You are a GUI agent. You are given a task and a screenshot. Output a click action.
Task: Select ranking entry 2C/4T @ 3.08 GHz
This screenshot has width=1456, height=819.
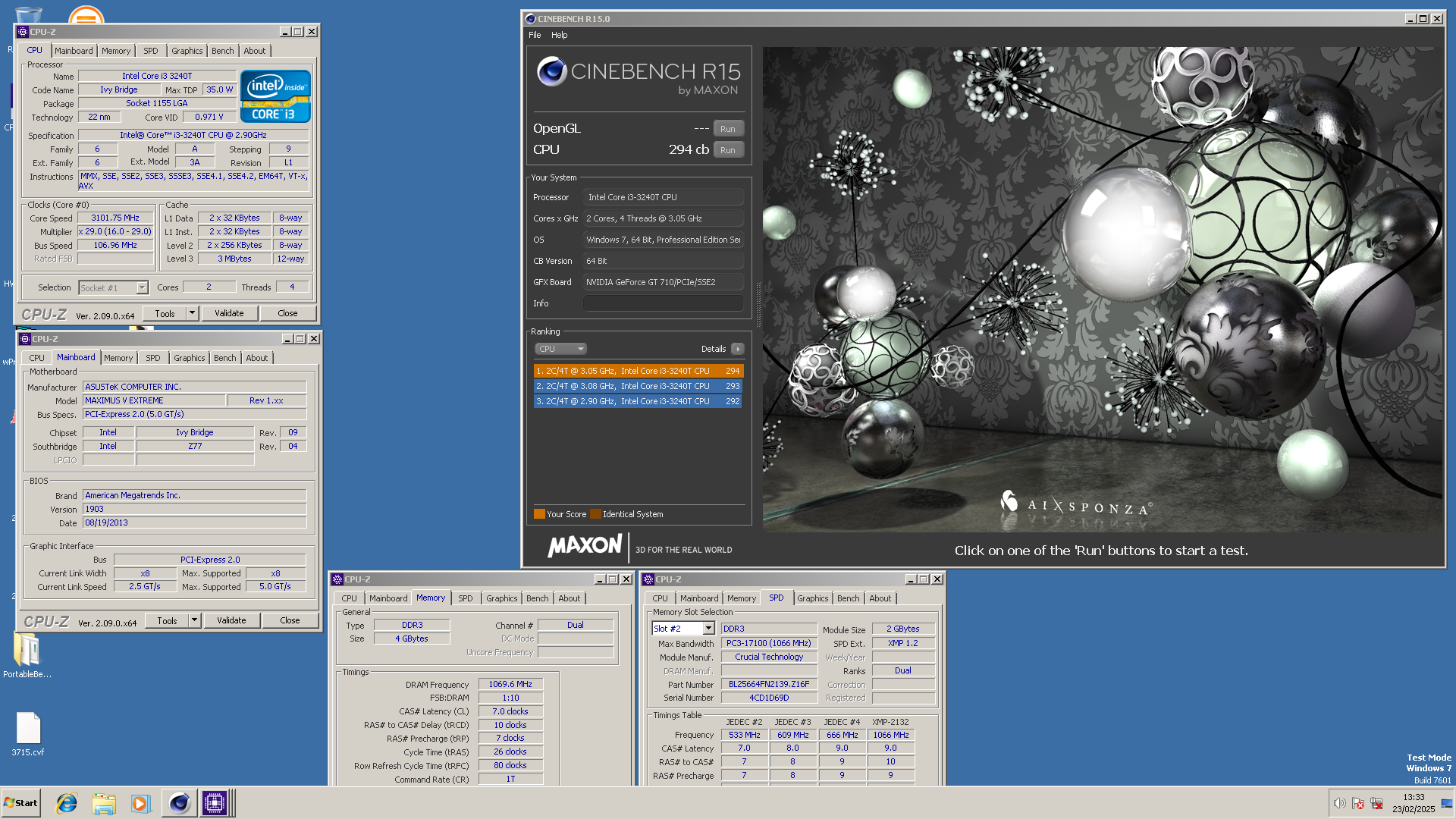click(x=638, y=386)
